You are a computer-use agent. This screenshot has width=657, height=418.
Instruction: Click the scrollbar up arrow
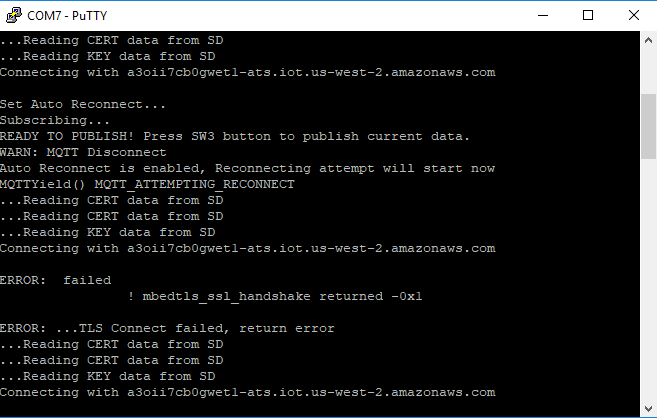(x=648, y=40)
